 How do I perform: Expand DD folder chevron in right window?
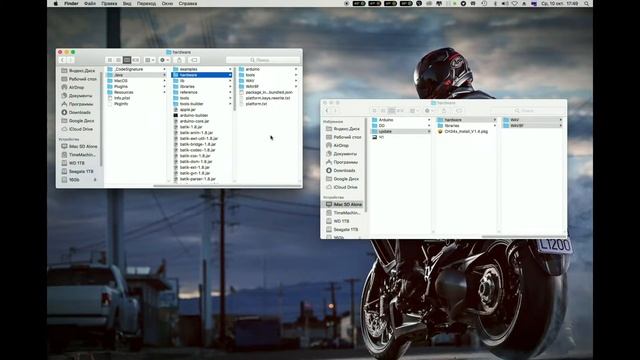tap(429, 126)
